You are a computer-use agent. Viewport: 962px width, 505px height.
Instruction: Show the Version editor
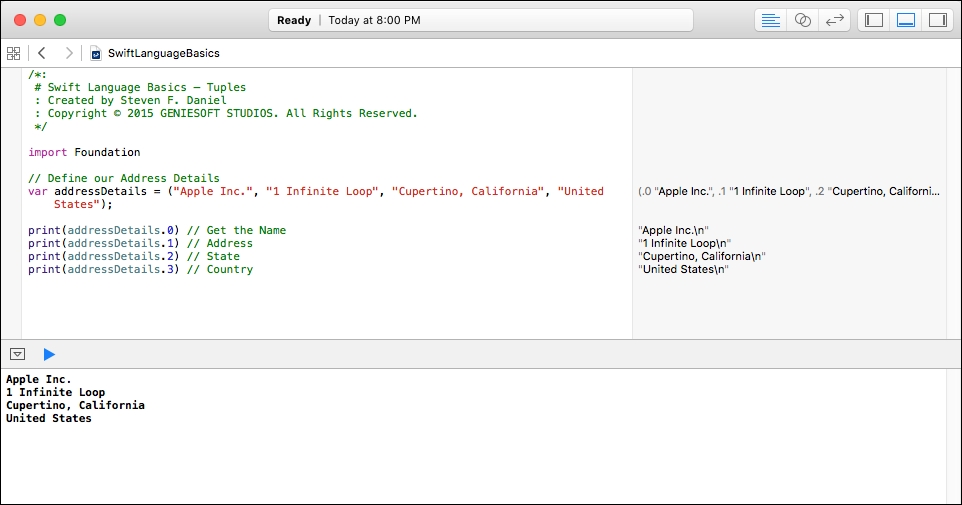tap(834, 20)
